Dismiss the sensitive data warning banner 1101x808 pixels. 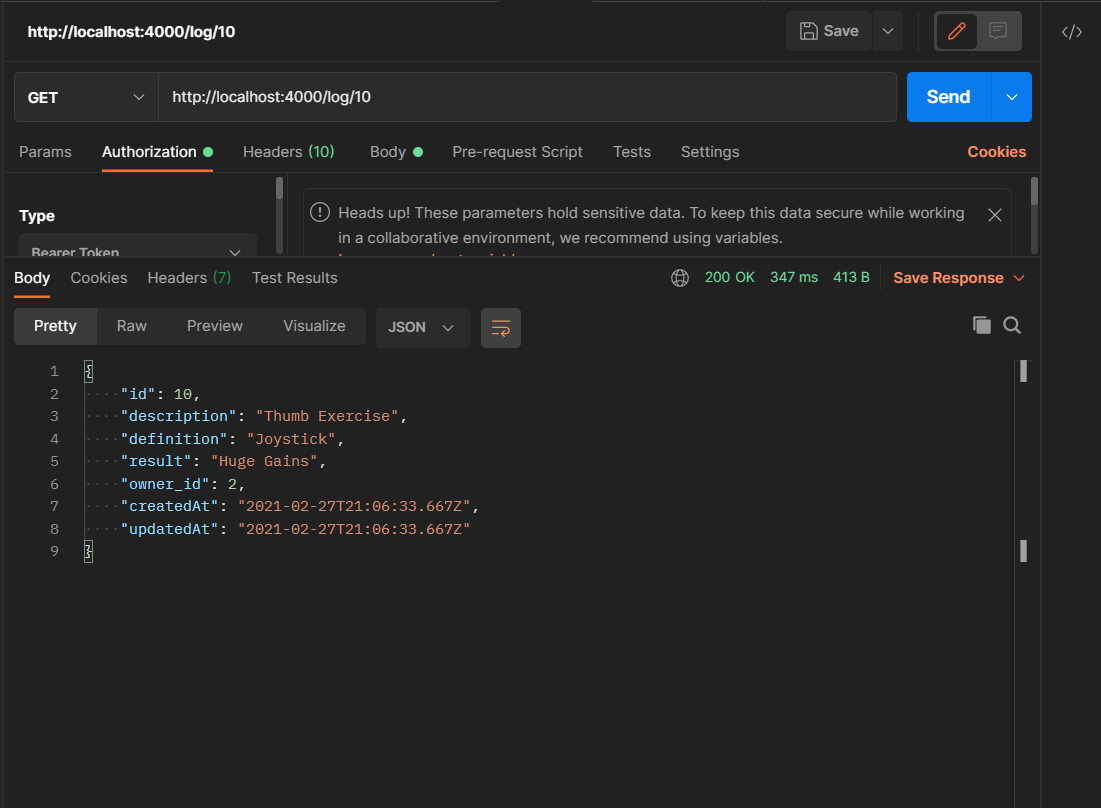tap(996, 214)
